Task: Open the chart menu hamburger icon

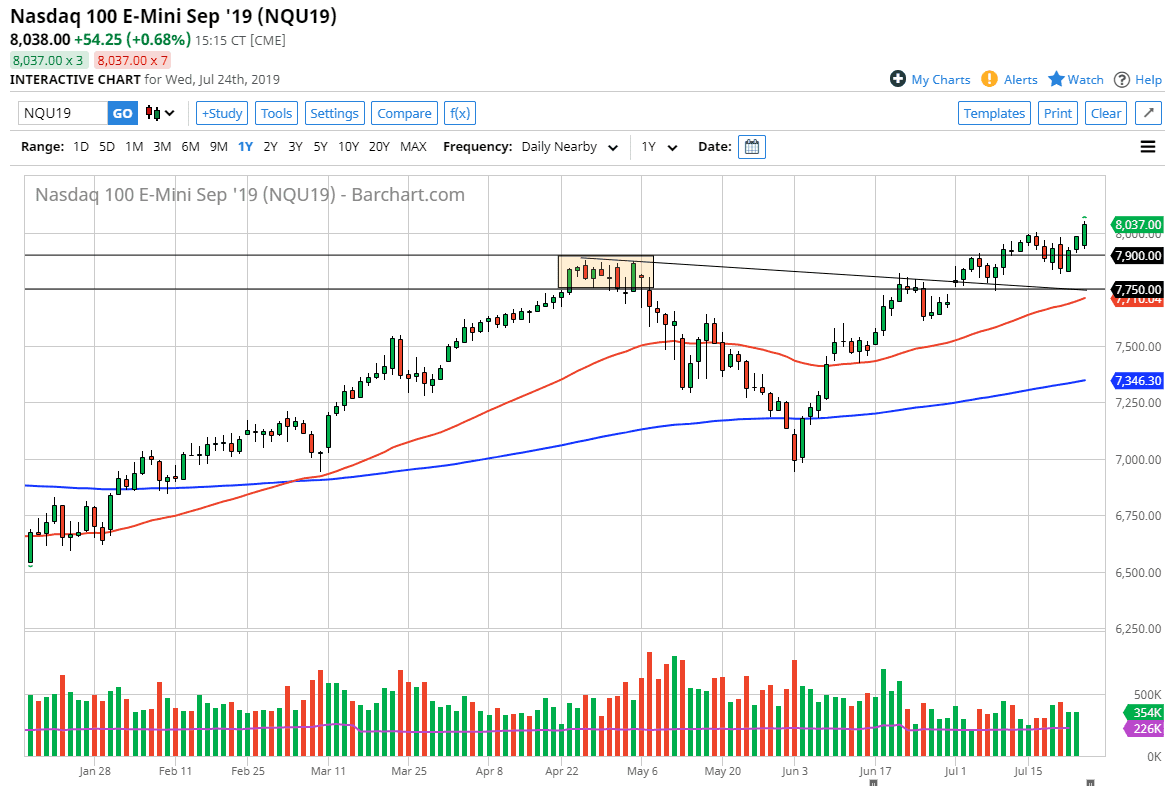Action: [1148, 146]
